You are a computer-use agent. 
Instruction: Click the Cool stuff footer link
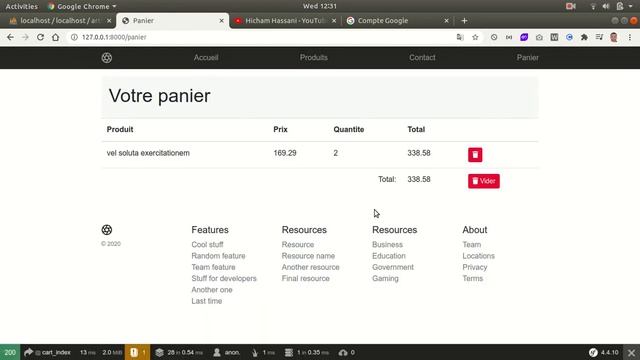click(207, 244)
